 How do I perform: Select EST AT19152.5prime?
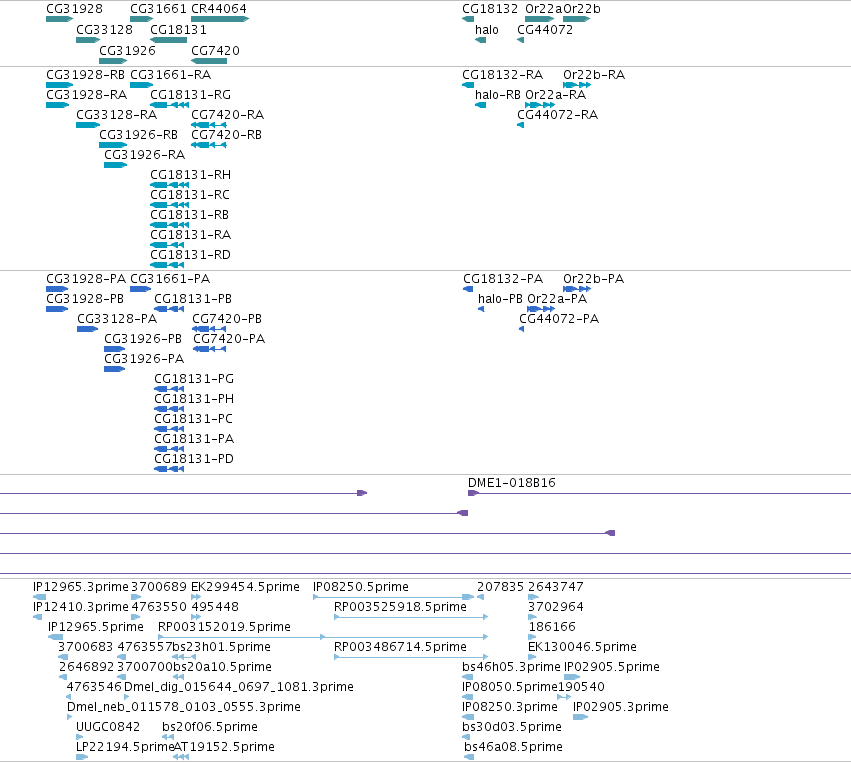click(x=181, y=757)
